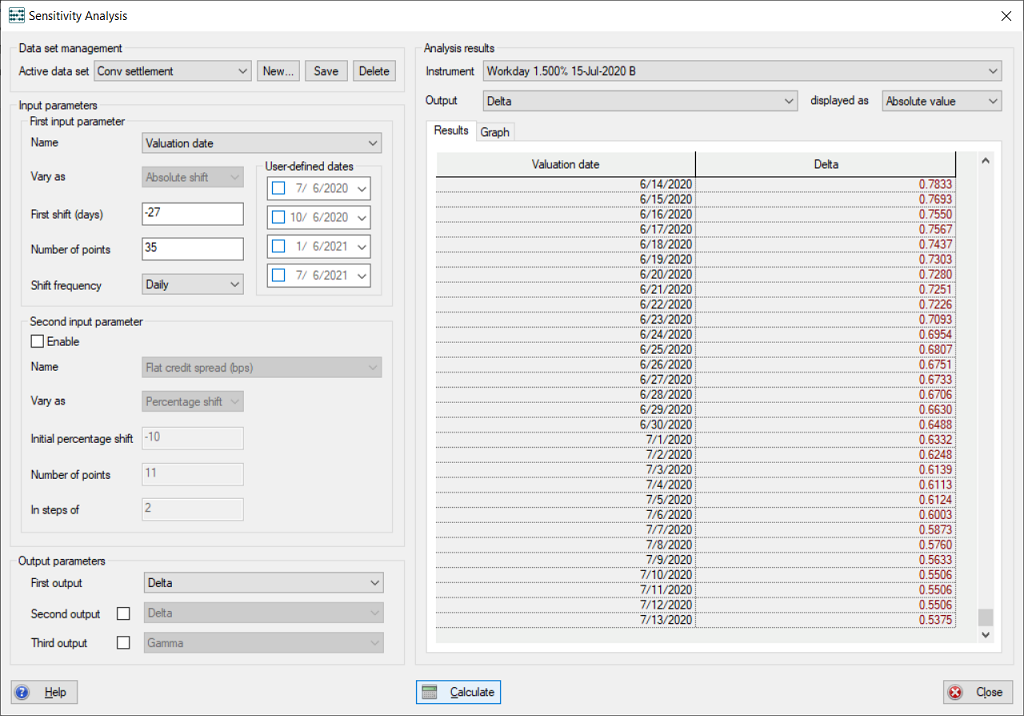The image size is (1024, 716).
Task: Click the First shift (days) input field
Action: coord(193,214)
